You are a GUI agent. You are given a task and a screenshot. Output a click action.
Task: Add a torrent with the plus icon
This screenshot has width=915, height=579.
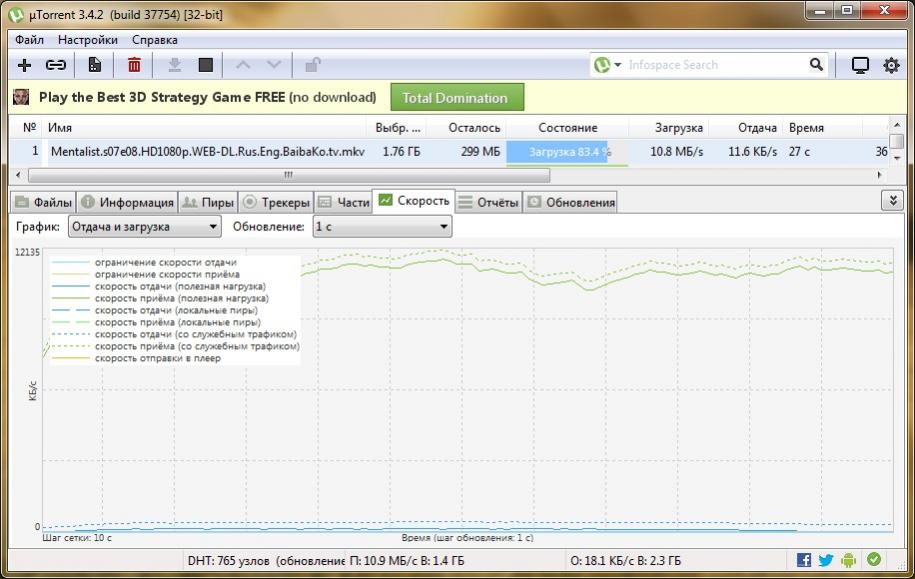tap(25, 65)
